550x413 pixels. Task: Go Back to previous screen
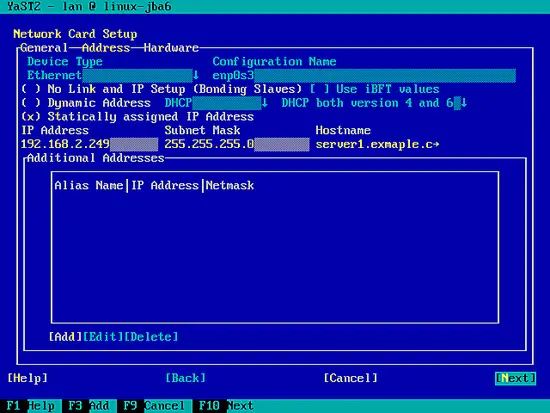point(186,378)
